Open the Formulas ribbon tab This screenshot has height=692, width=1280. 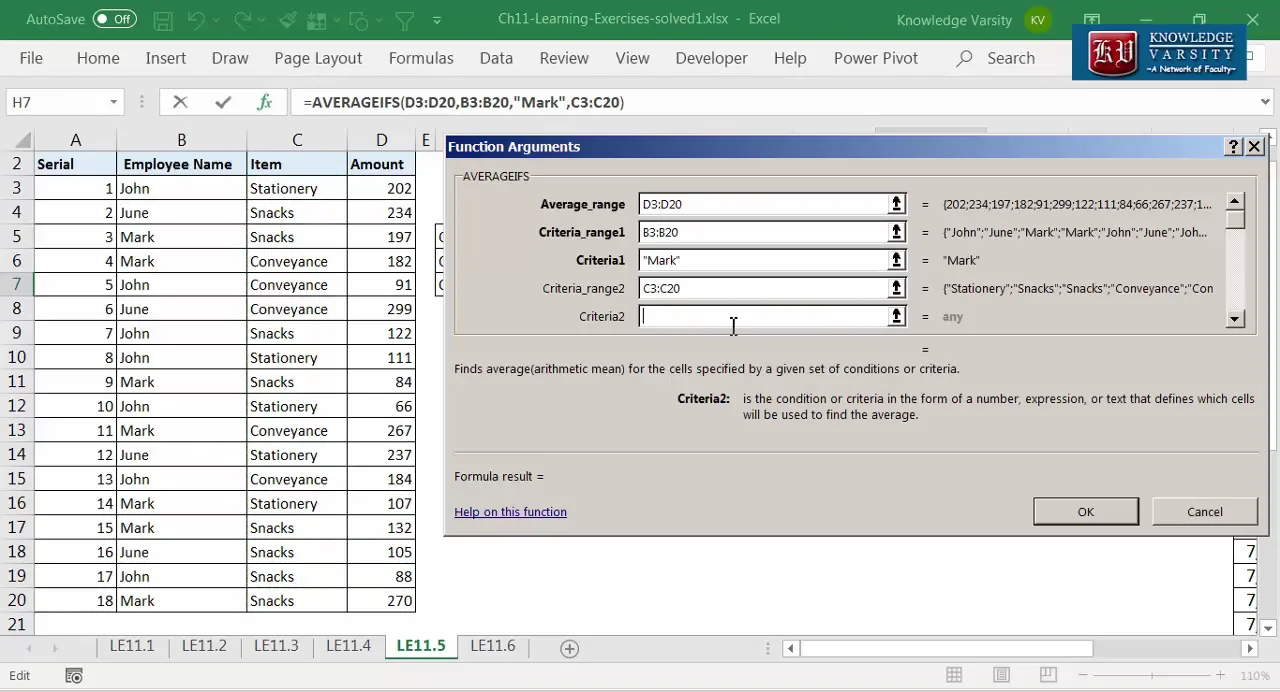(x=421, y=58)
